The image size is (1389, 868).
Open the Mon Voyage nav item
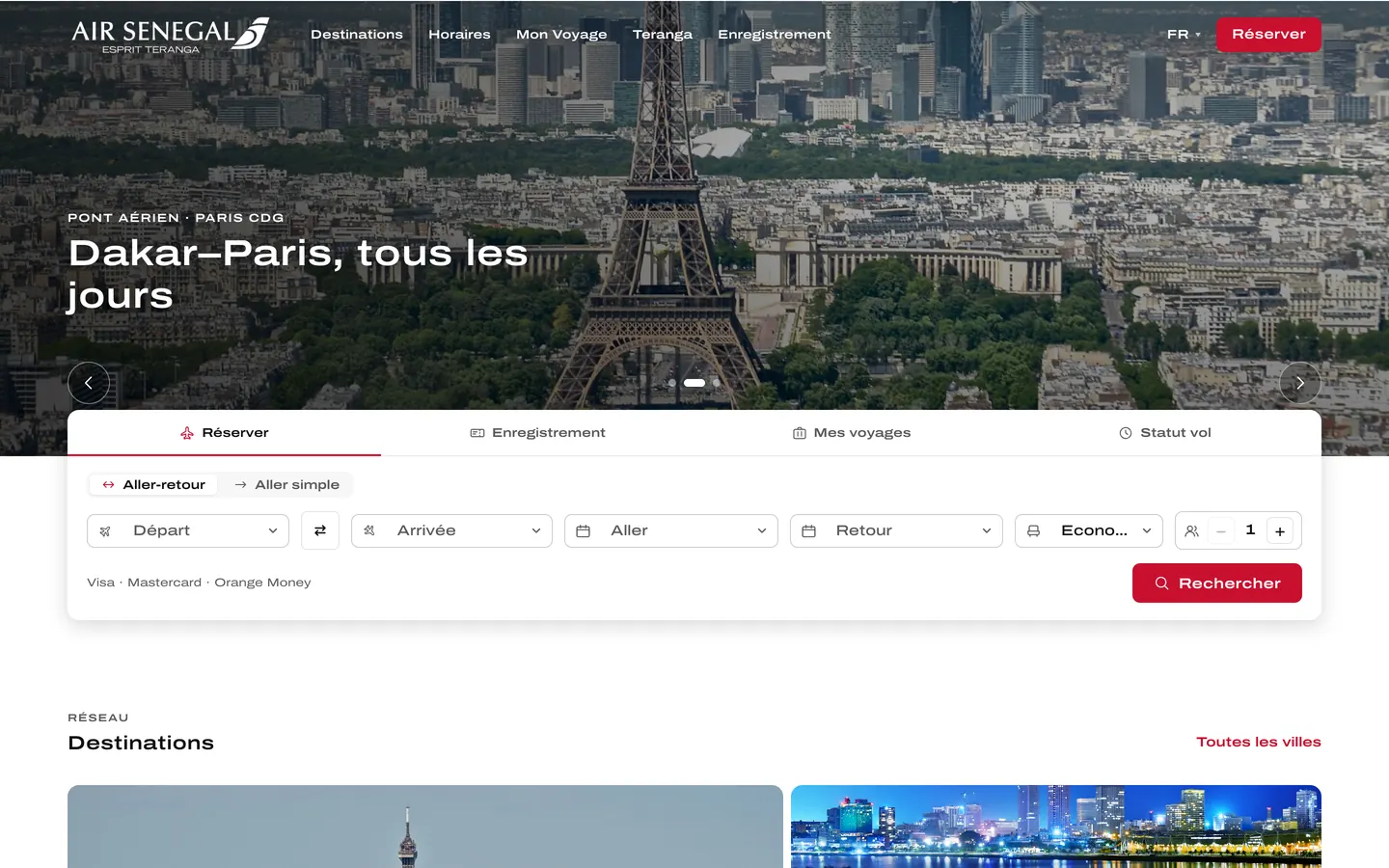(x=561, y=35)
